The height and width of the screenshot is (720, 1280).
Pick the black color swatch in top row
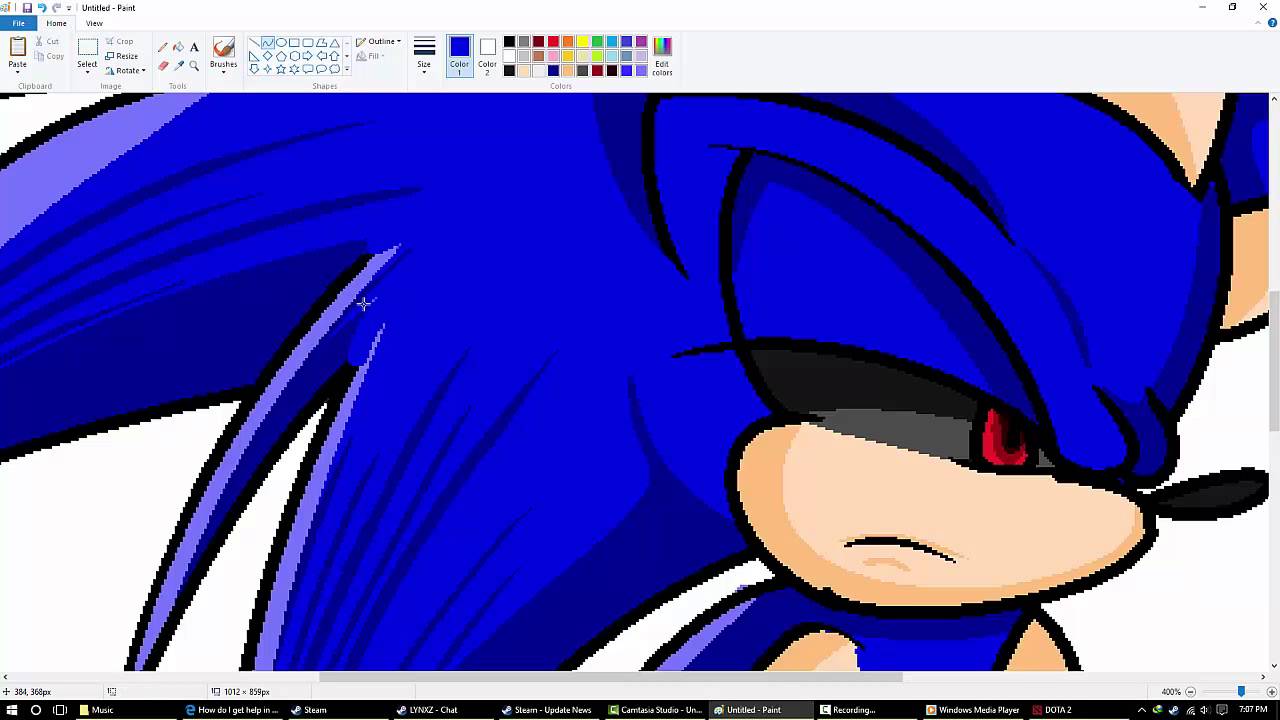pos(509,42)
